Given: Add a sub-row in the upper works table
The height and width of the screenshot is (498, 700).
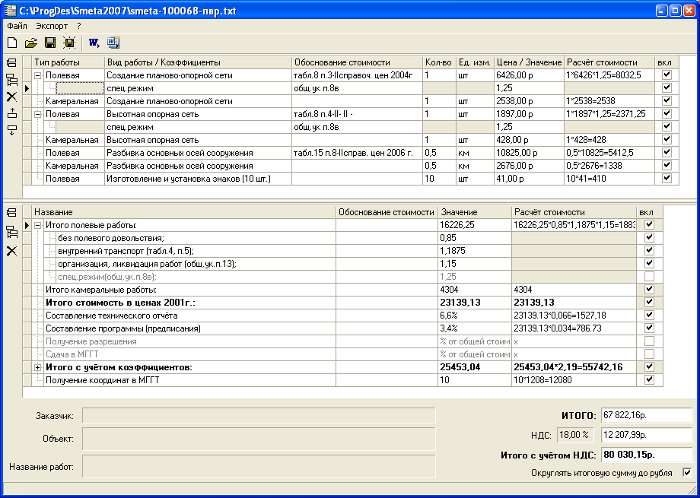Looking at the screenshot, I should point(12,80).
